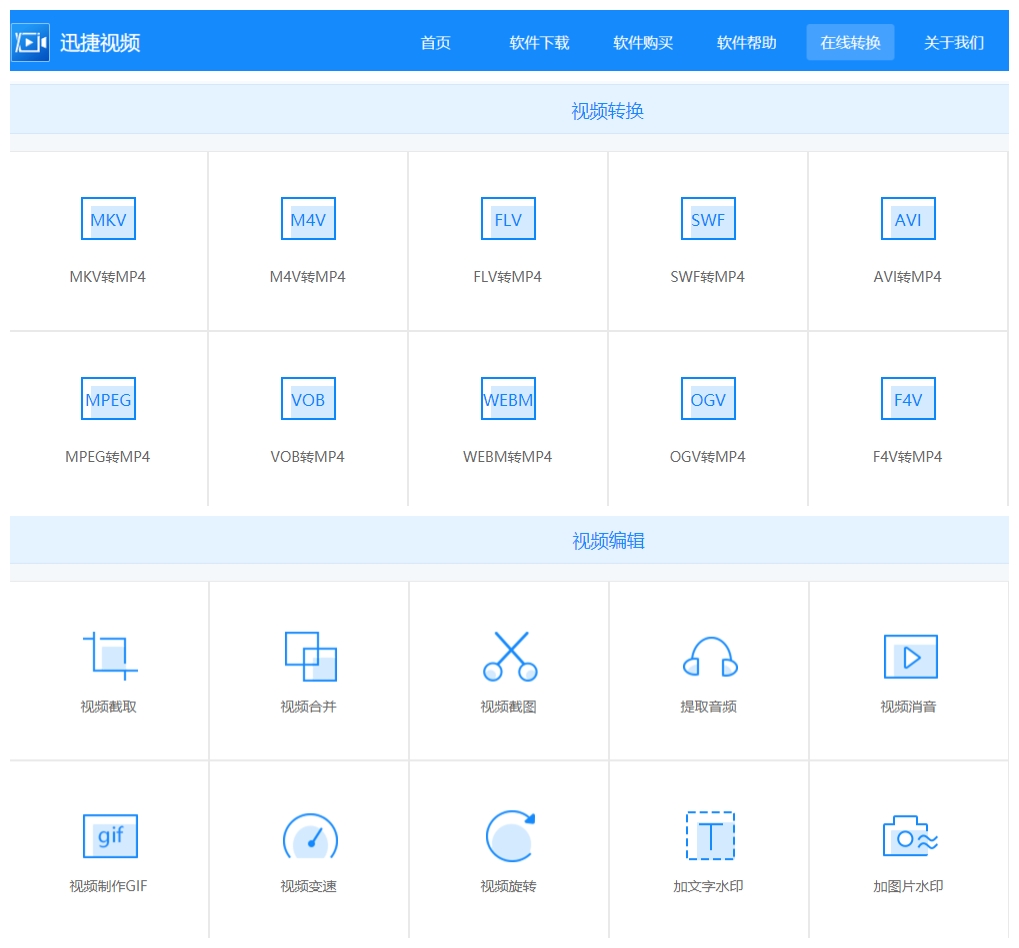The height and width of the screenshot is (948, 1019).
Task: Select the 在线转换 menu tab
Action: click(850, 42)
